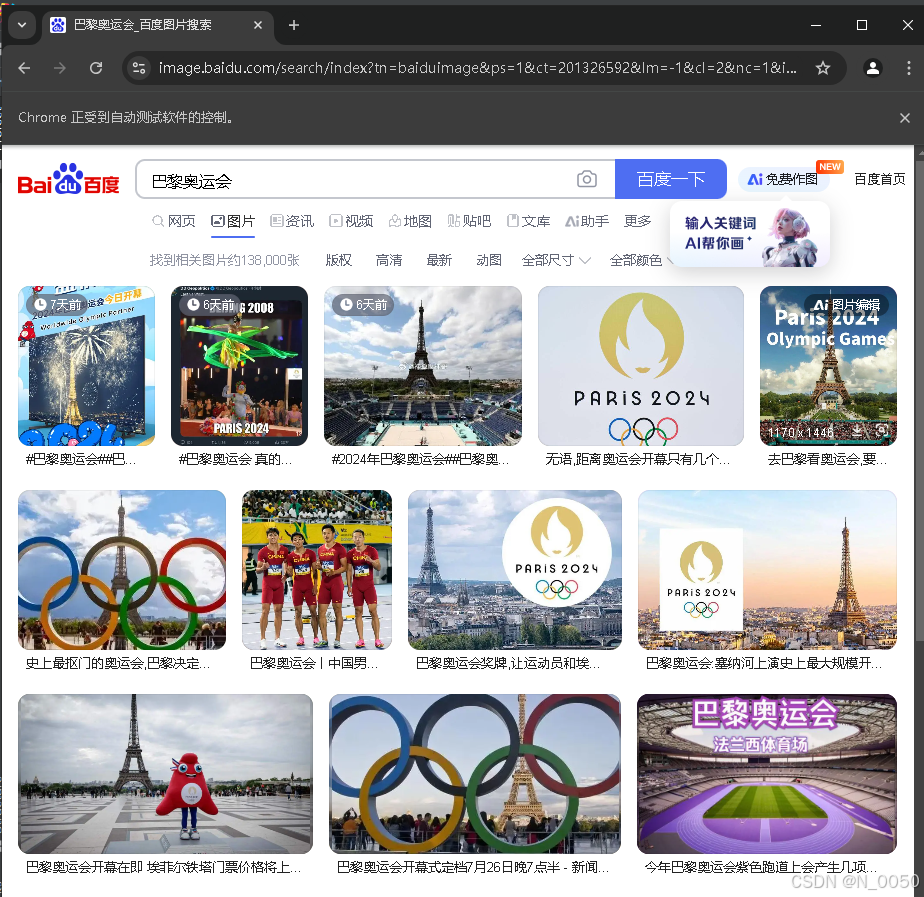Switch to the 视频 tab
This screenshot has height=897, width=924.
click(x=351, y=221)
